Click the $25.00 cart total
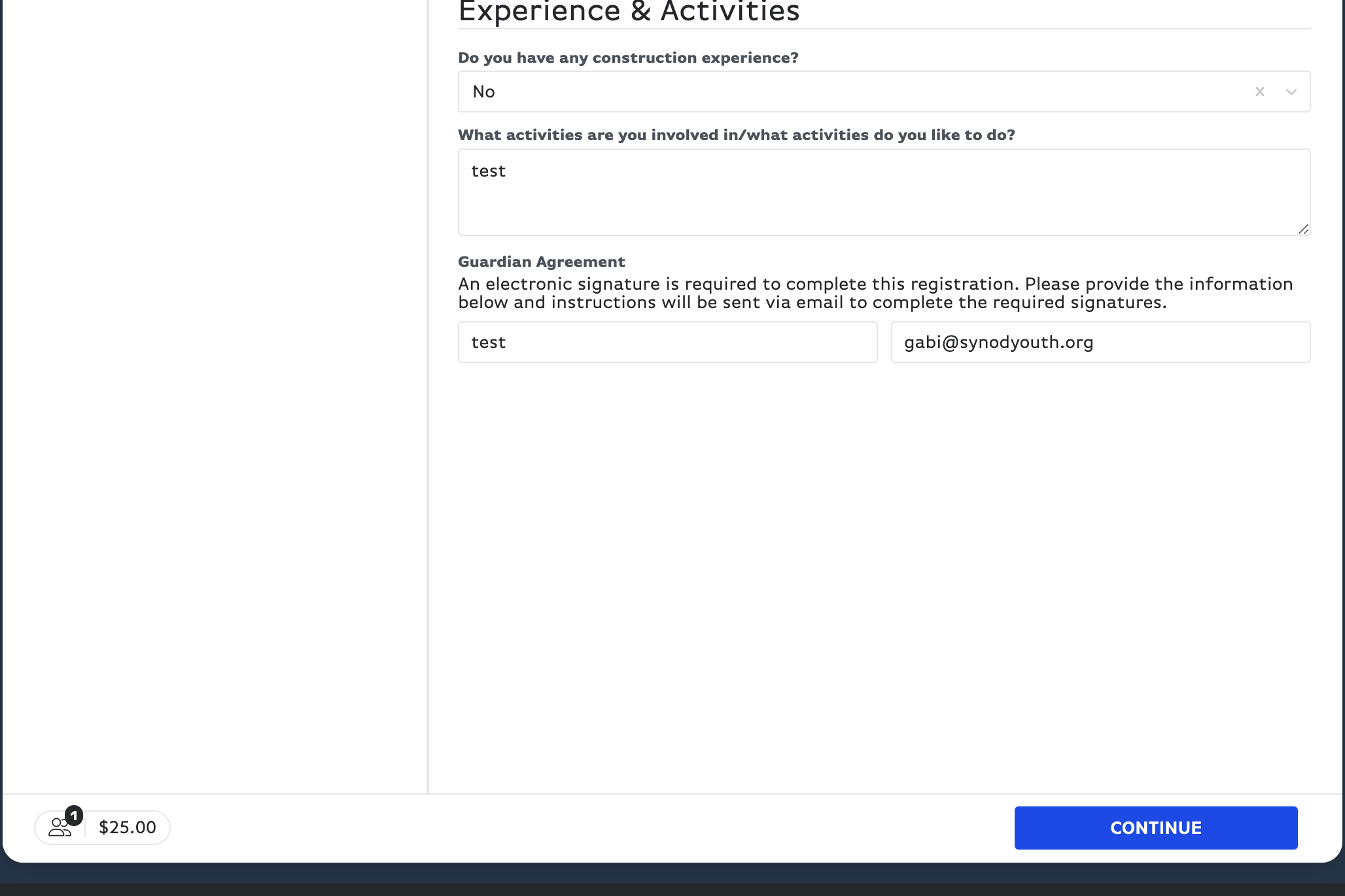This screenshot has height=896, width=1345. point(128,827)
